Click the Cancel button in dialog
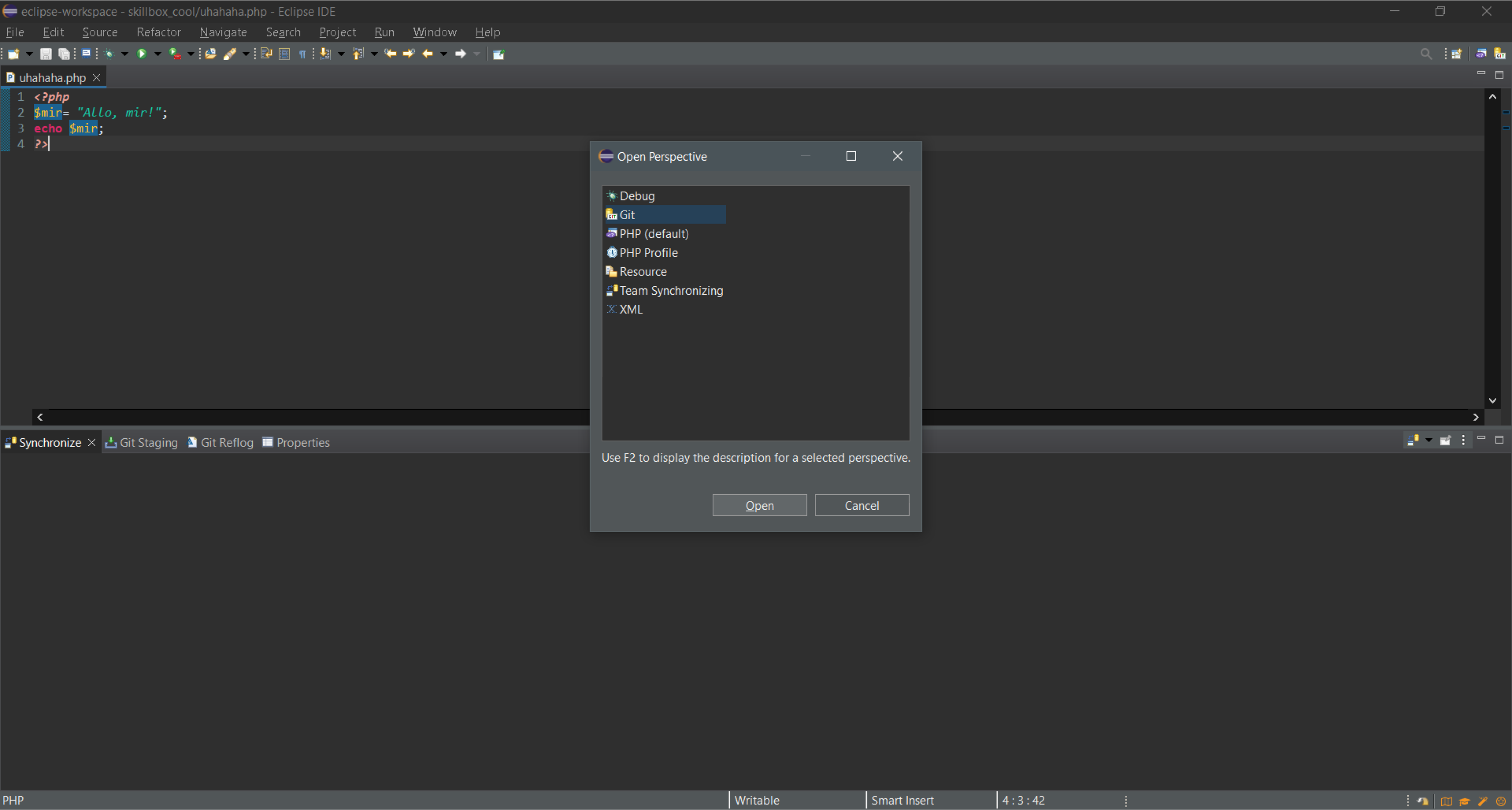The width and height of the screenshot is (1512, 810). [862, 505]
